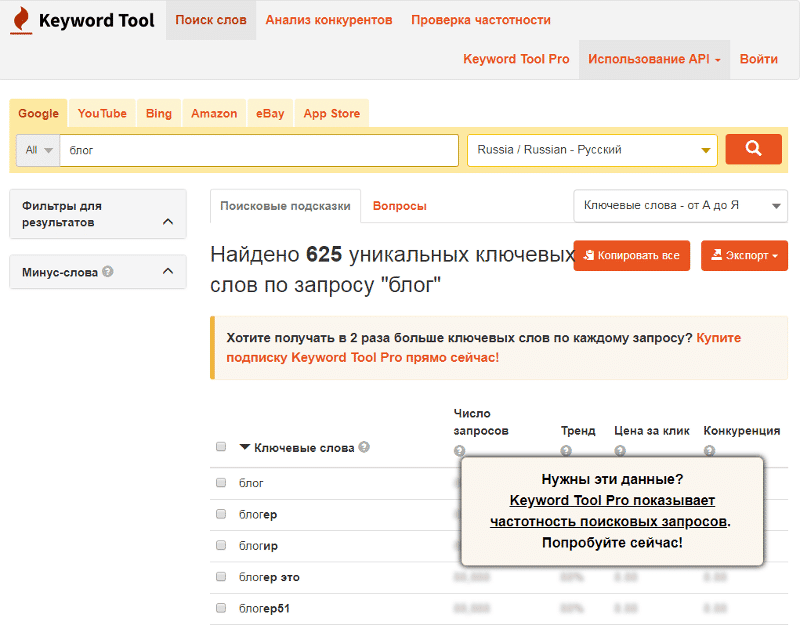Tick the checkbox for keyword блогер
Screen dimensions: 800x625
221,514
